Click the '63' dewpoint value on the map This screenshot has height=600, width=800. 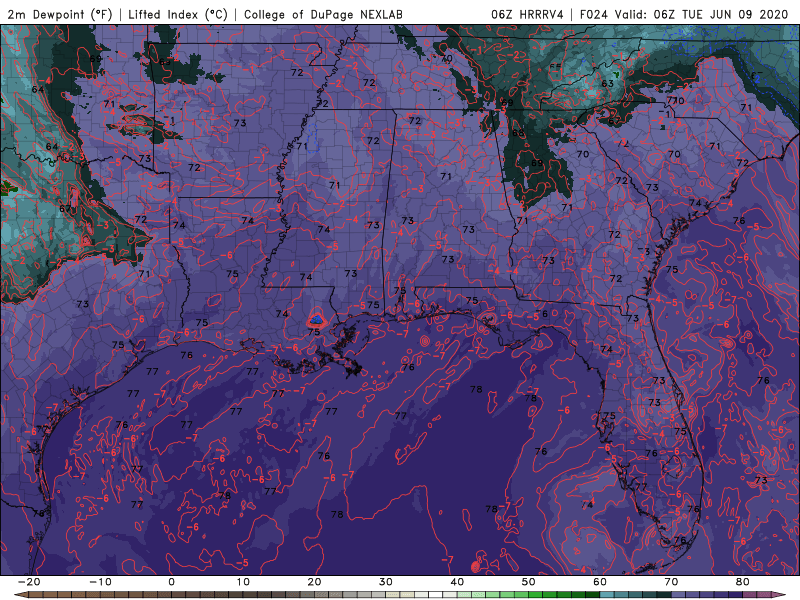tap(607, 84)
